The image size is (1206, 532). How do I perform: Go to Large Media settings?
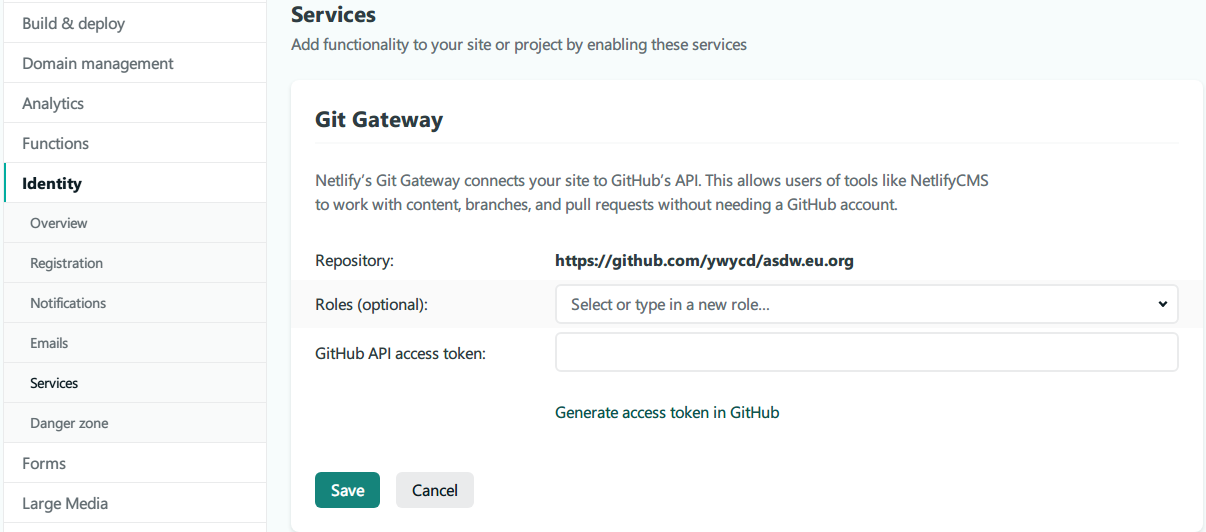tap(65, 503)
